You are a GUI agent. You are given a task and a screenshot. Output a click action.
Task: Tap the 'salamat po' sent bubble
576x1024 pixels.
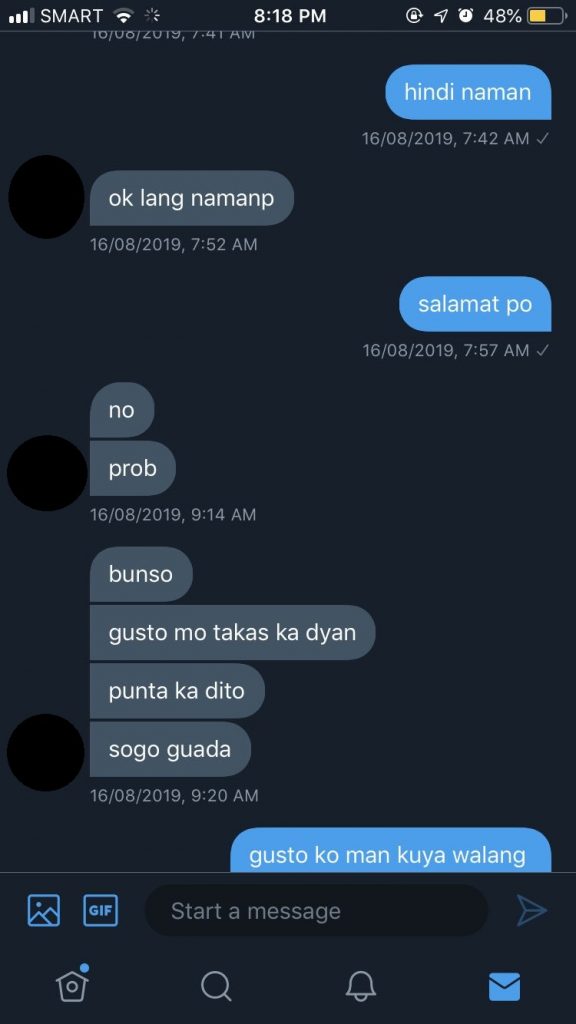[475, 304]
